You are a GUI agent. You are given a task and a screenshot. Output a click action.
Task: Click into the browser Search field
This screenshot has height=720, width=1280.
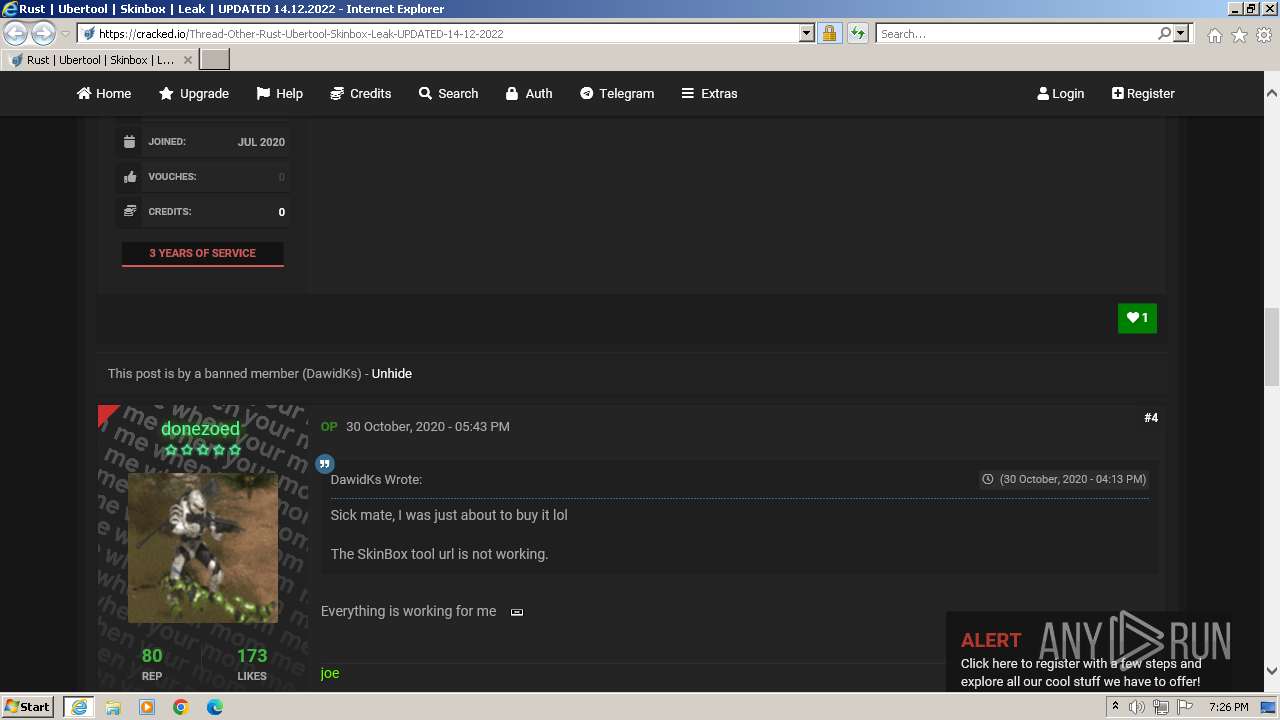(x=1015, y=33)
